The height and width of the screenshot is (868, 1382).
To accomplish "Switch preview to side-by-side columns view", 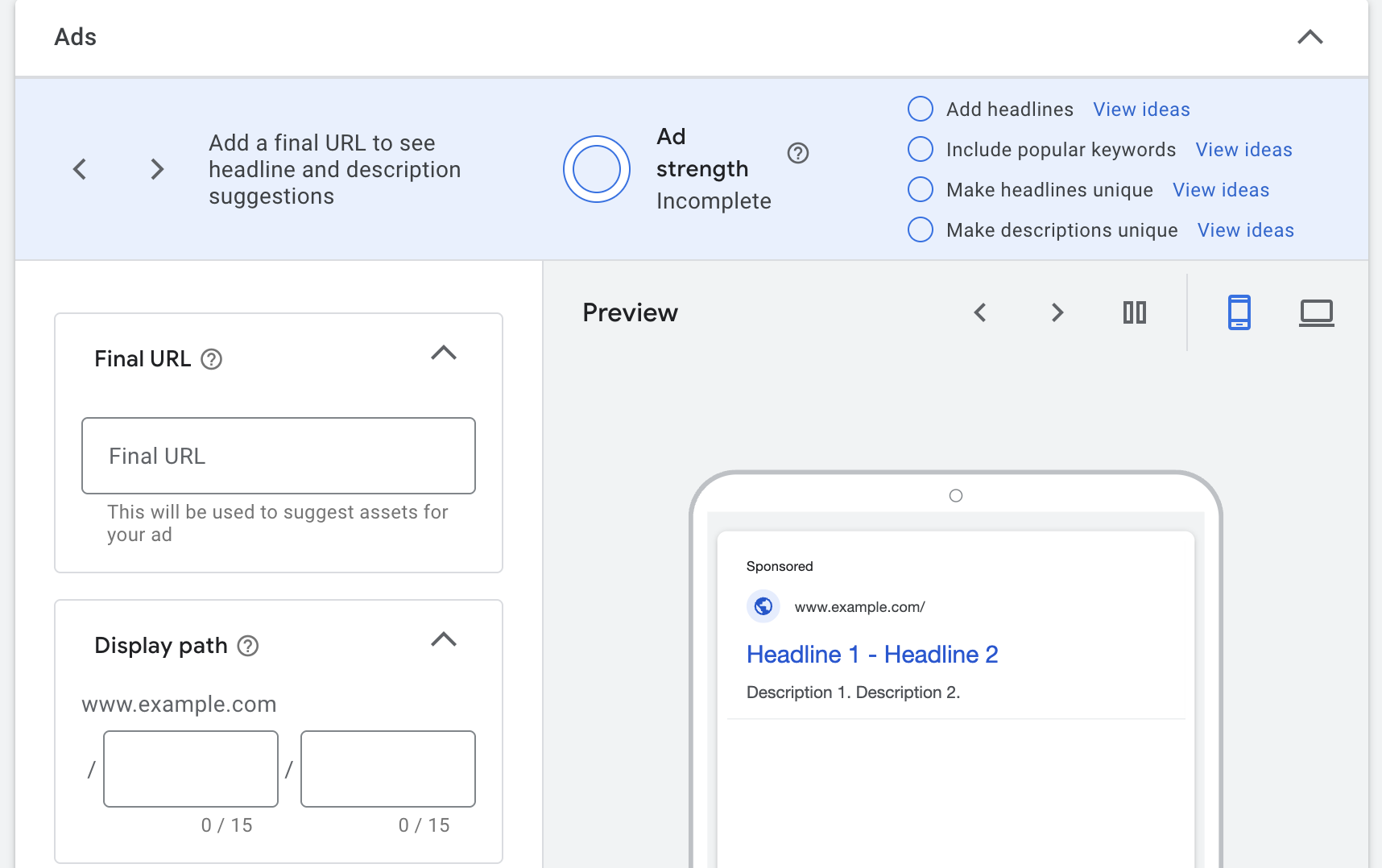I will click(1135, 312).
